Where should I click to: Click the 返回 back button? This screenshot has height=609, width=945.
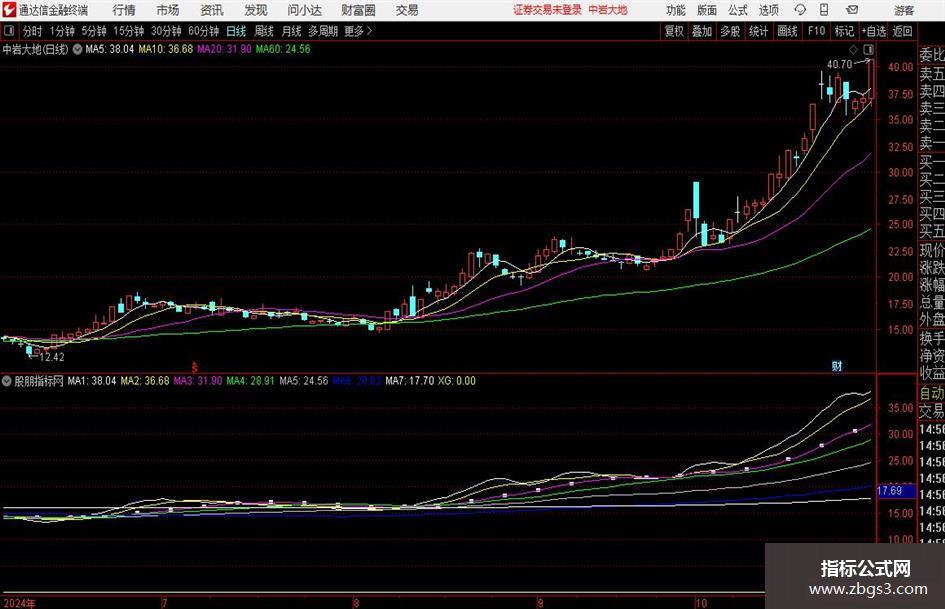click(902, 31)
